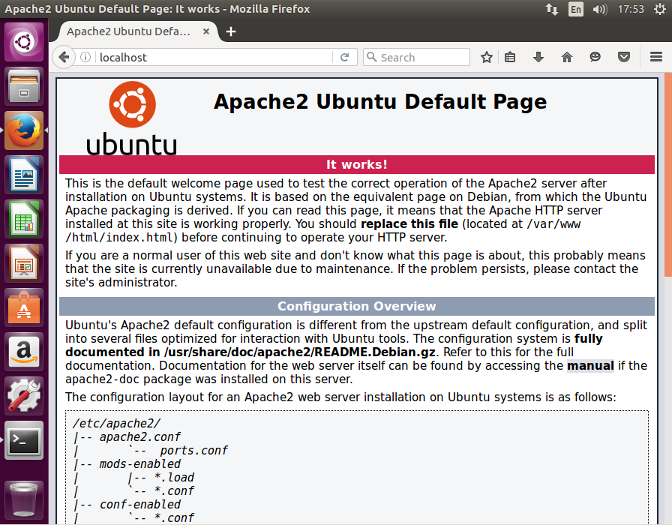Reload the localhost page
This screenshot has width=672, height=525.
(x=345, y=57)
